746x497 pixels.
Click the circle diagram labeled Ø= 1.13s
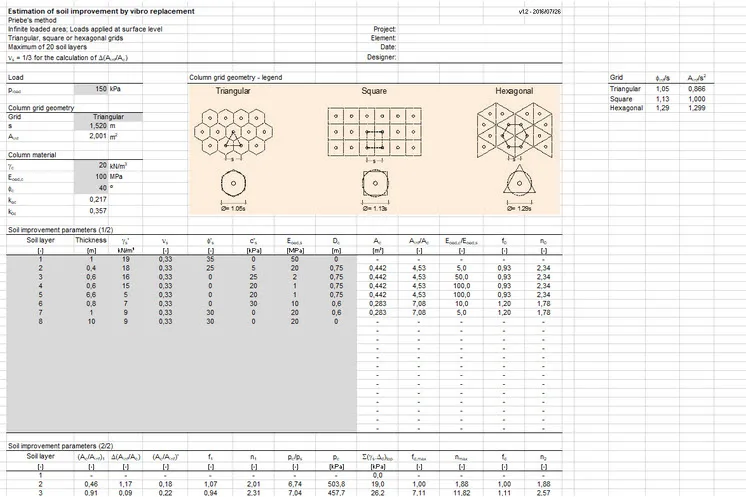pos(375,184)
